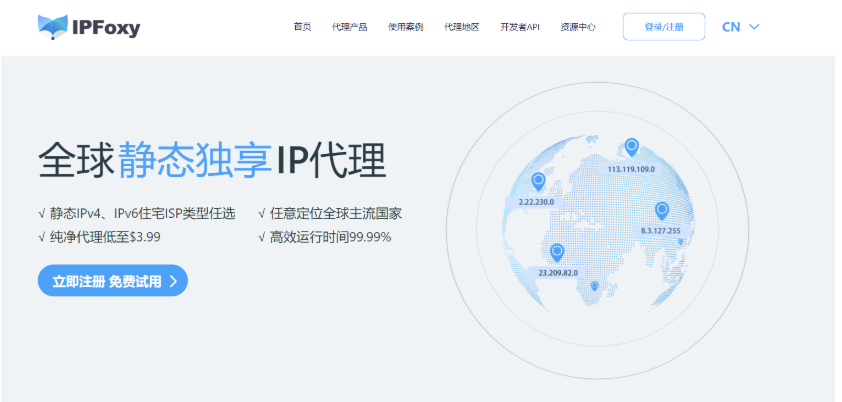Open the 代理产品 menu
Screen dimensions: 842x402
coord(350,27)
